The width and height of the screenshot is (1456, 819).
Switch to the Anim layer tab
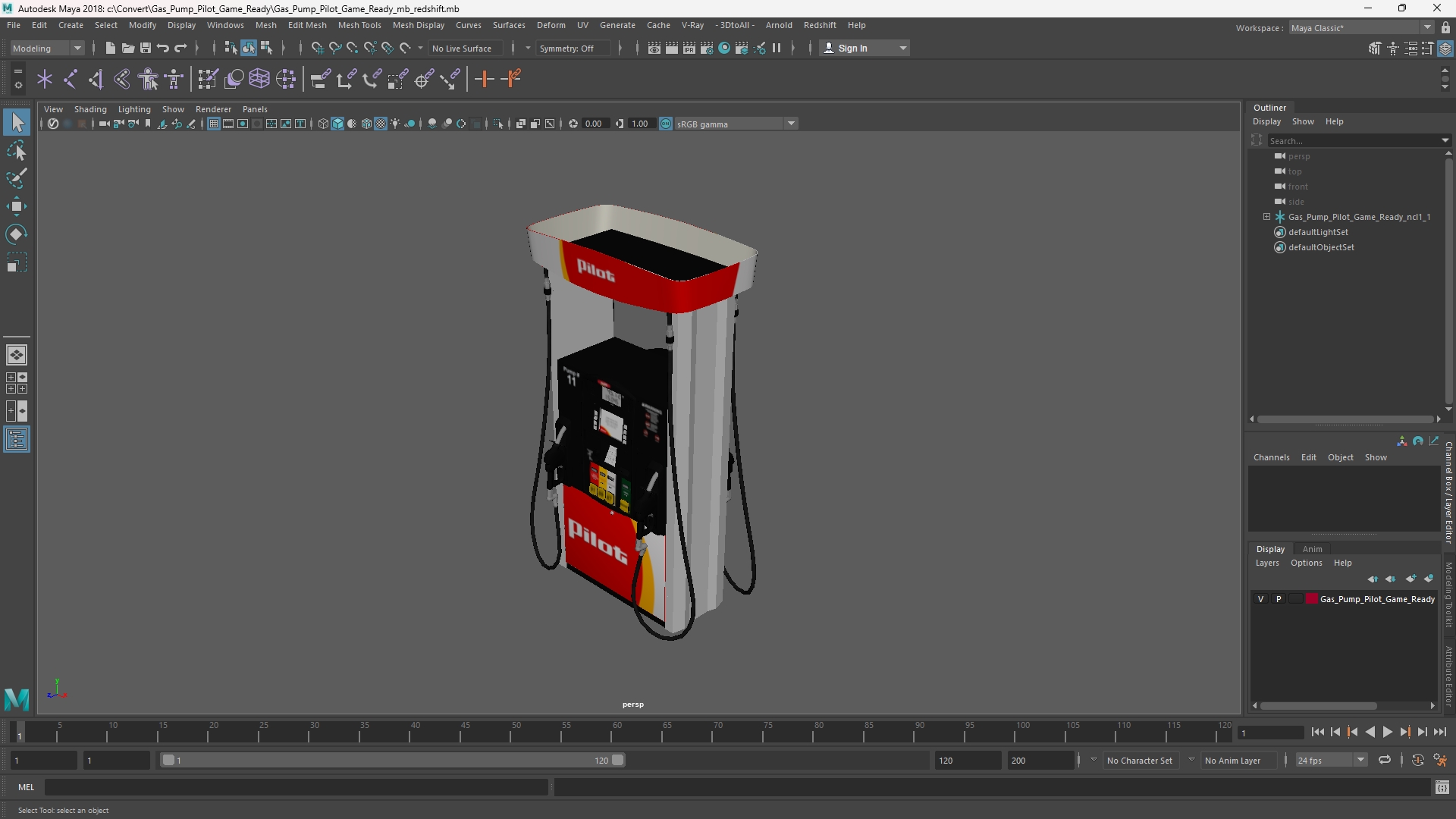1313,549
